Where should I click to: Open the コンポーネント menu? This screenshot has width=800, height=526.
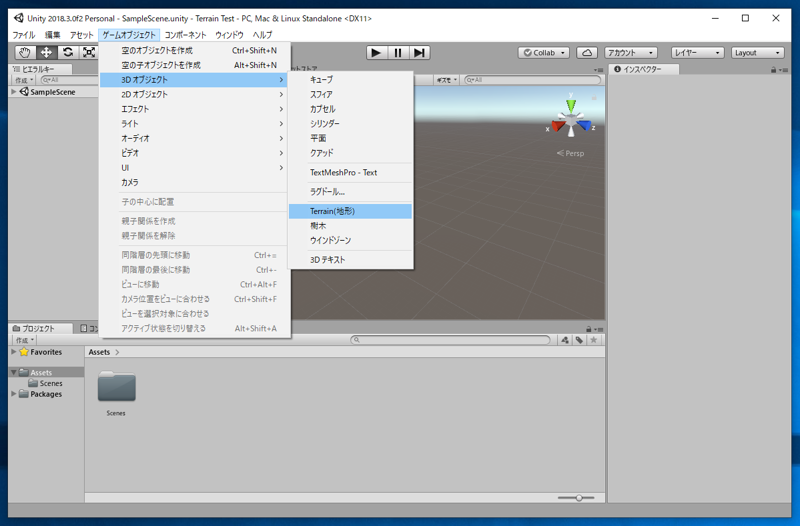185,35
